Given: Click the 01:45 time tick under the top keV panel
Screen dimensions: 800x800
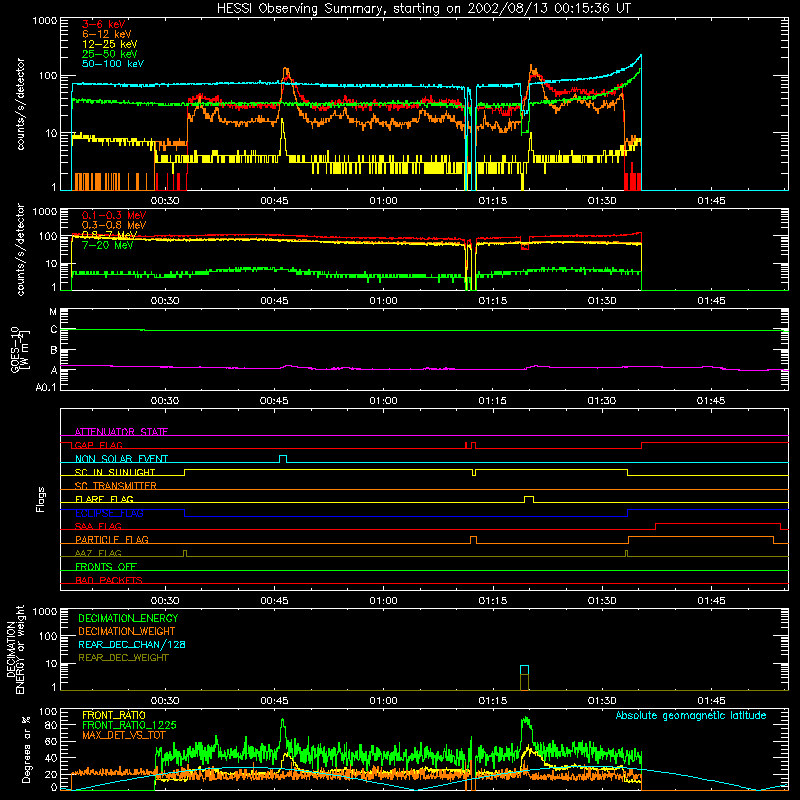Looking at the screenshot, I should (x=711, y=201).
